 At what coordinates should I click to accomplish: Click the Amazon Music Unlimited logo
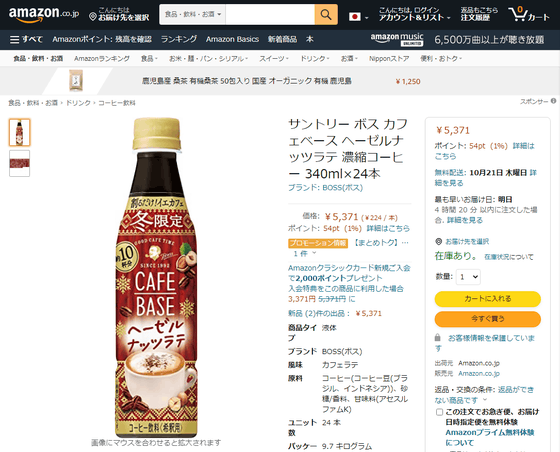[x=397, y=39]
